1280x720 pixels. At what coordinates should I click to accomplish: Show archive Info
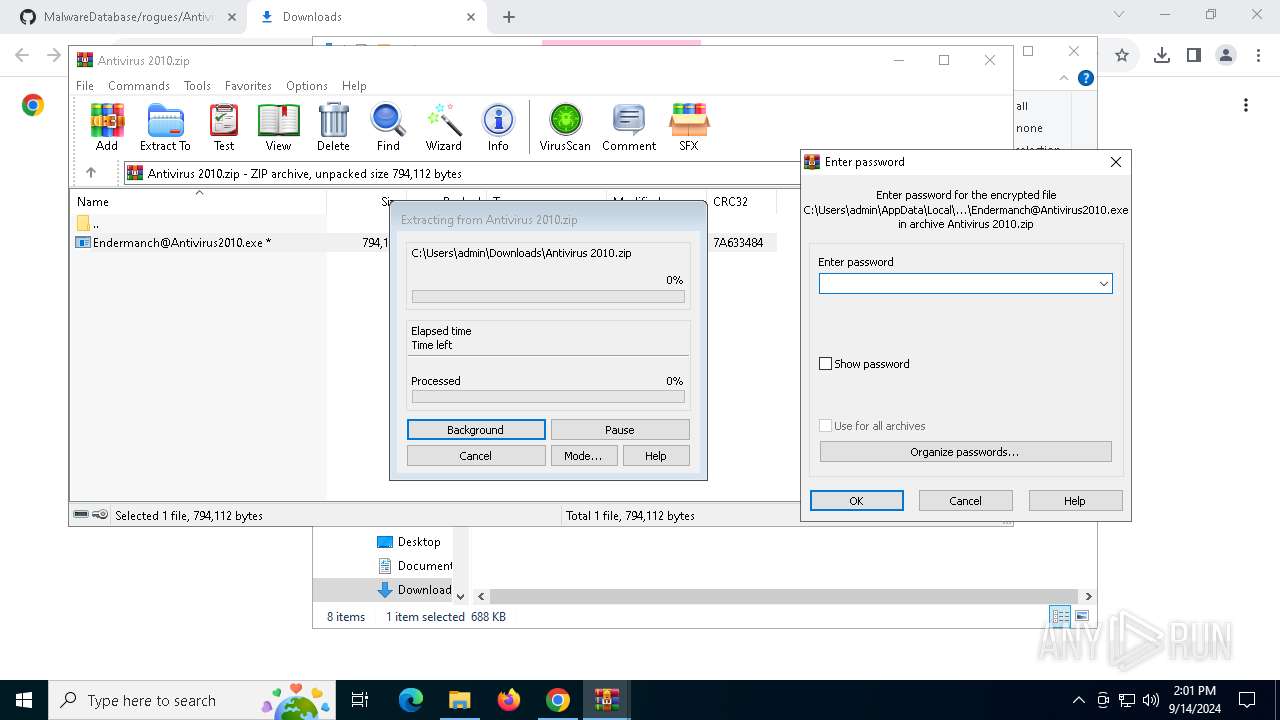point(498,127)
